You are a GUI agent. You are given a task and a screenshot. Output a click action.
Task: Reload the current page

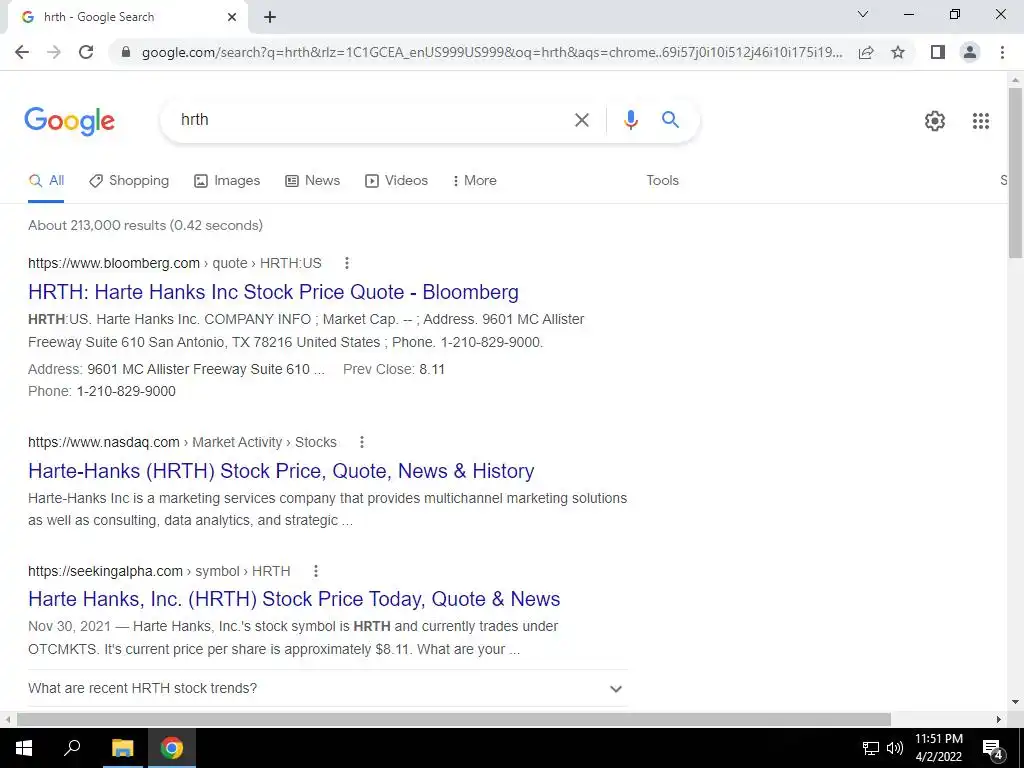pyautogui.click(x=86, y=52)
